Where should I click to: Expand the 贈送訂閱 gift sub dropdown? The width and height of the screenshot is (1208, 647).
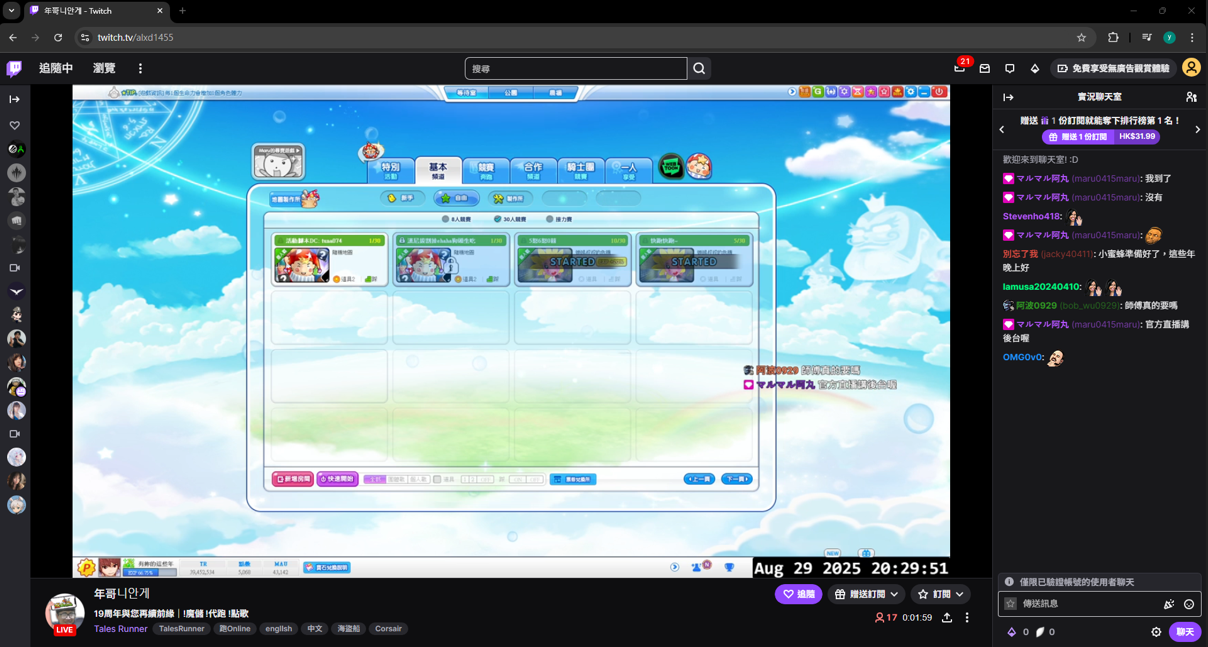(x=866, y=594)
